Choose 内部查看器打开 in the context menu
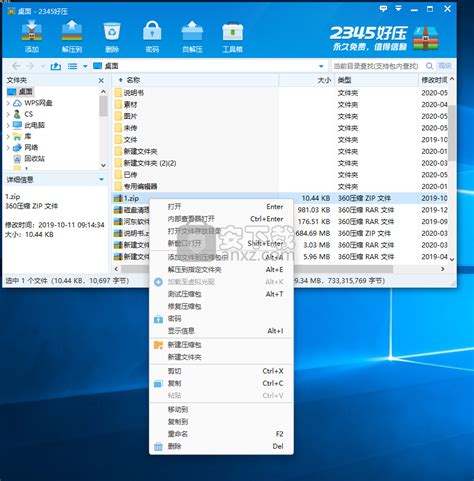The height and width of the screenshot is (481, 474). [x=221, y=219]
